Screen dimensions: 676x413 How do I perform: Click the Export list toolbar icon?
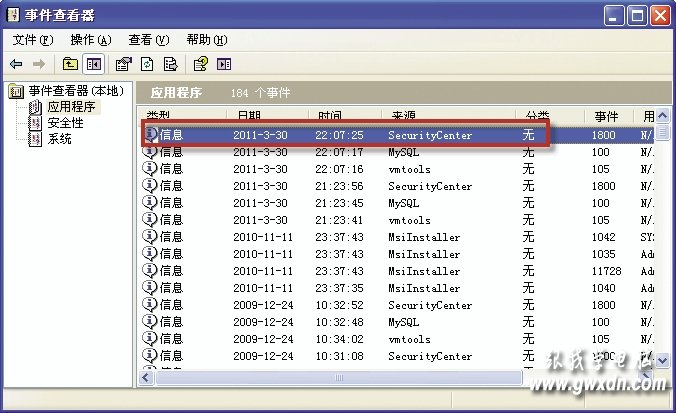tap(170, 65)
